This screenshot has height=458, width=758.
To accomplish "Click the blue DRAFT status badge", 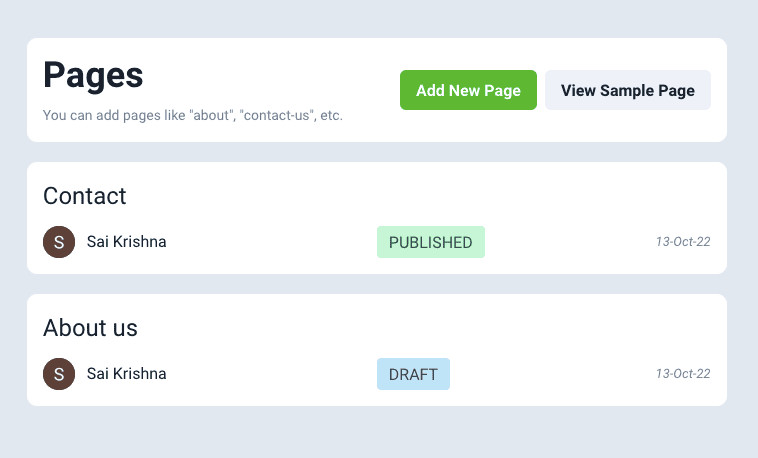I will tap(413, 374).
